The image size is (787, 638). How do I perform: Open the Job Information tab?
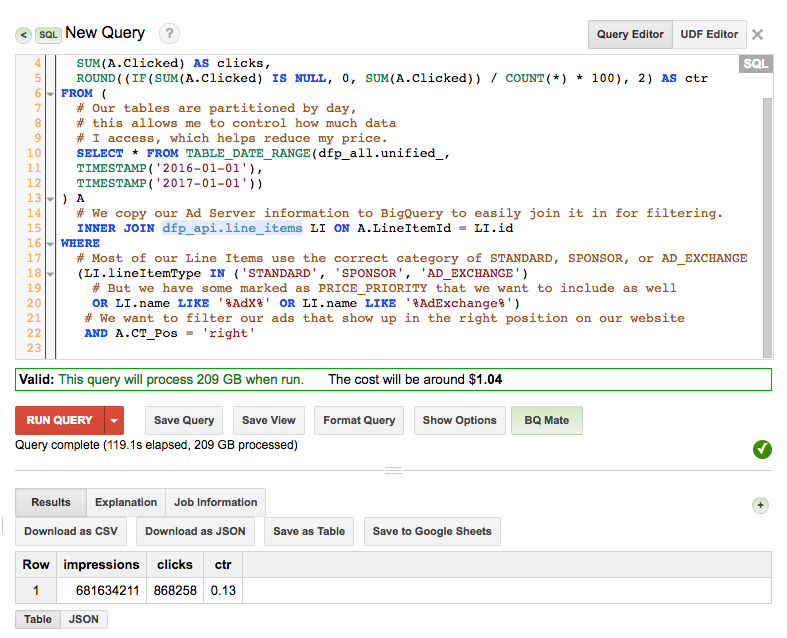coord(215,502)
